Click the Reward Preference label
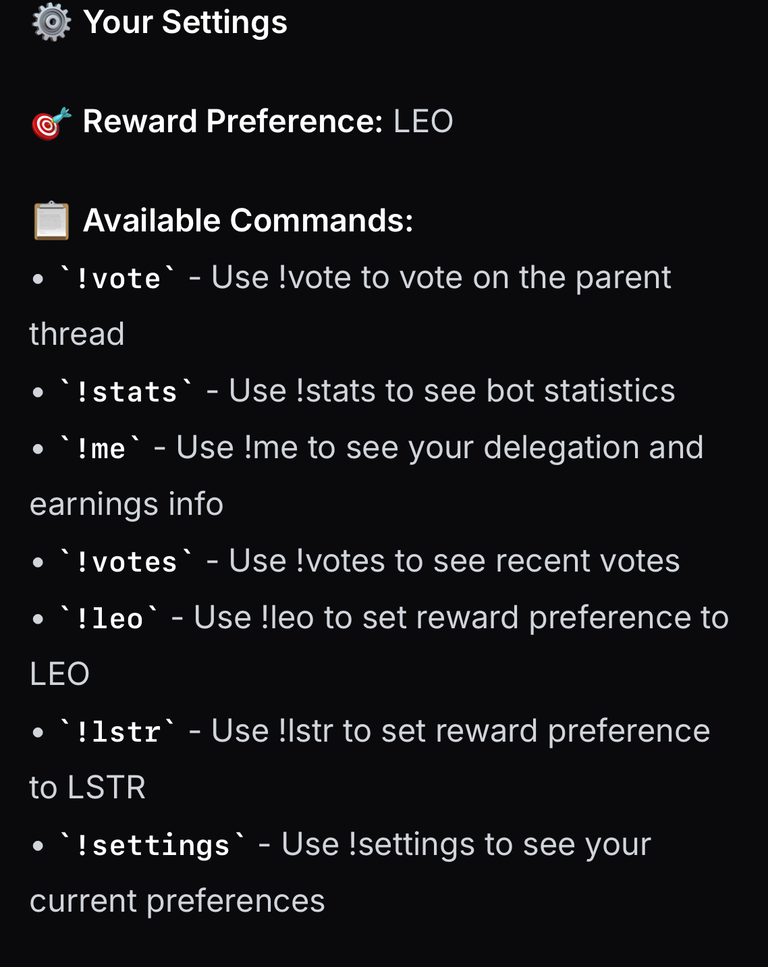Viewport: 768px width, 967px height. pyautogui.click(x=233, y=121)
